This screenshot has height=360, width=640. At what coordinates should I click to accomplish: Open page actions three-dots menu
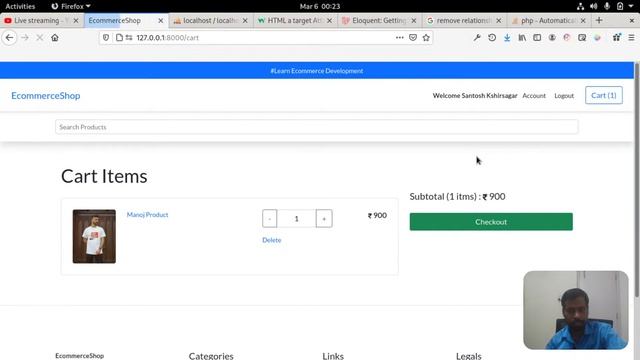[x=400, y=38]
